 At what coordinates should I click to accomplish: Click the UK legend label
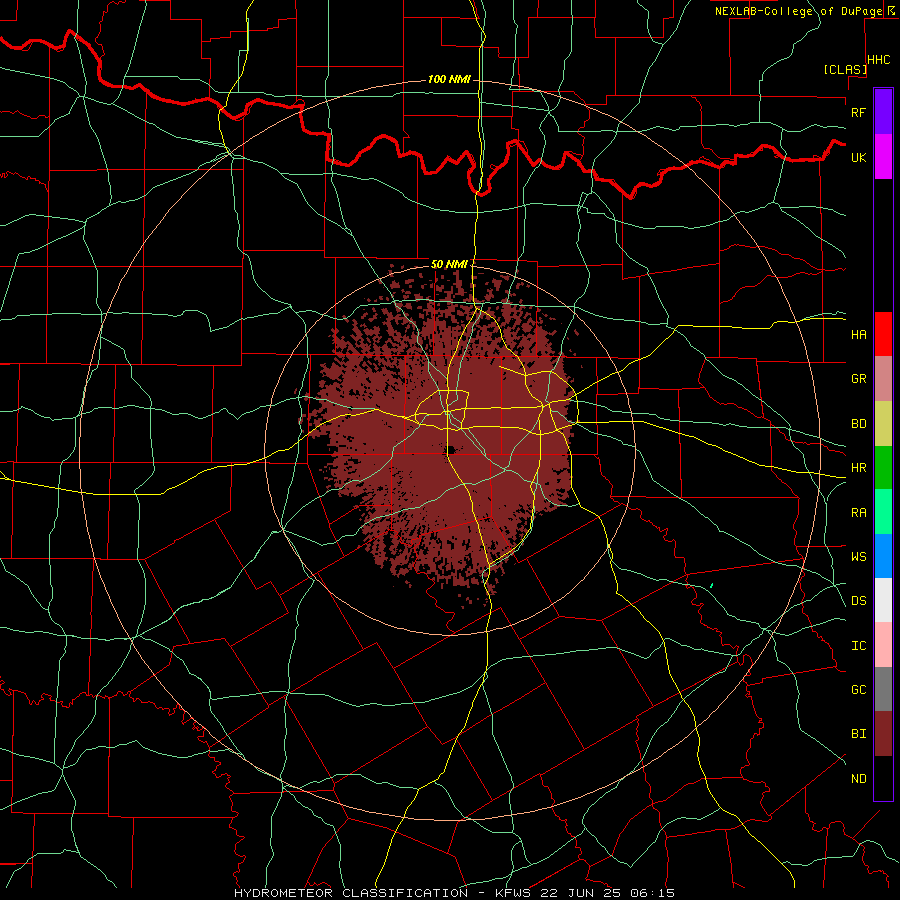[858, 157]
